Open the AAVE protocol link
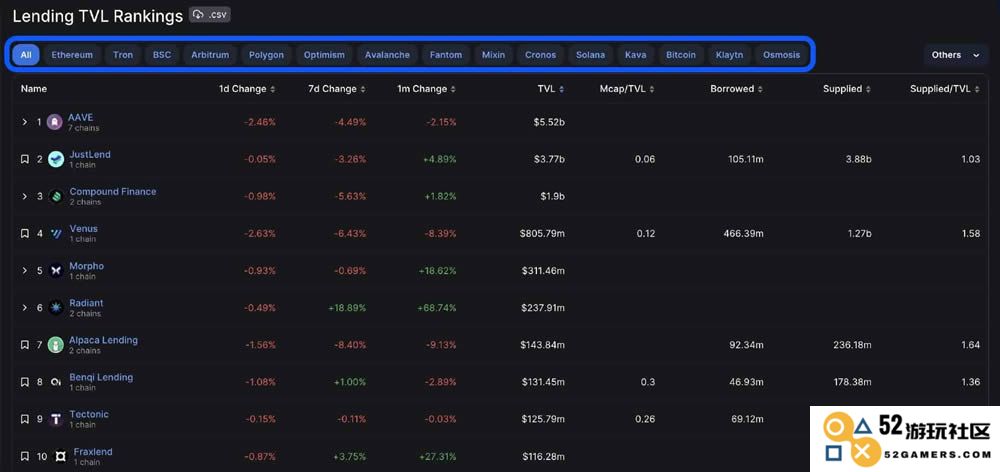Image resolution: width=1000 pixels, height=472 pixels. [x=80, y=117]
